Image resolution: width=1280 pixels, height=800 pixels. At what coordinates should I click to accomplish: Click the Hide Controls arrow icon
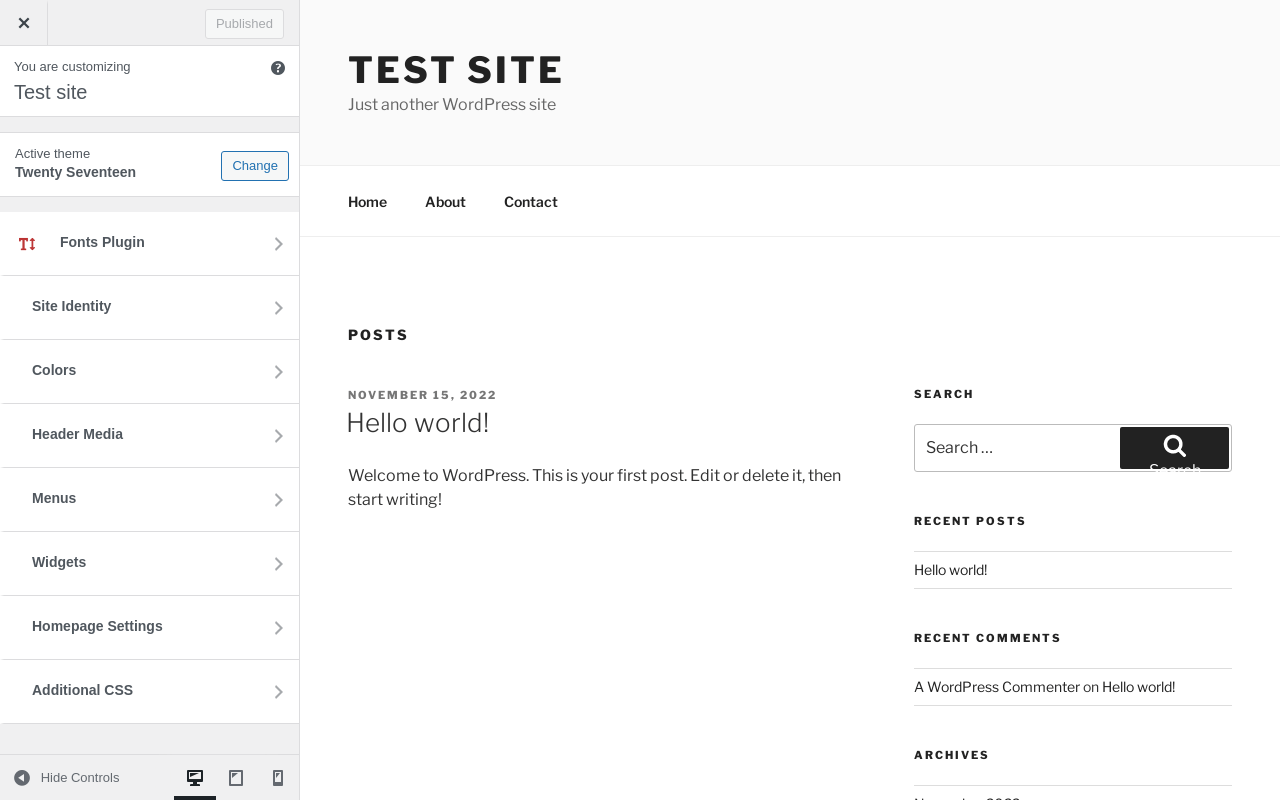(22, 778)
